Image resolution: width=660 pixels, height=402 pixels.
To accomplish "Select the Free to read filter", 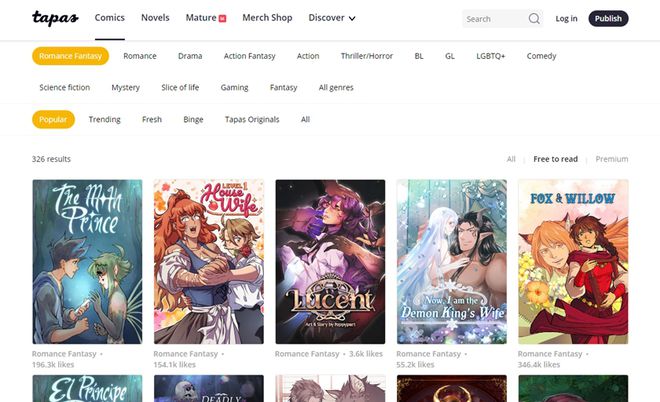I will click(x=555, y=159).
